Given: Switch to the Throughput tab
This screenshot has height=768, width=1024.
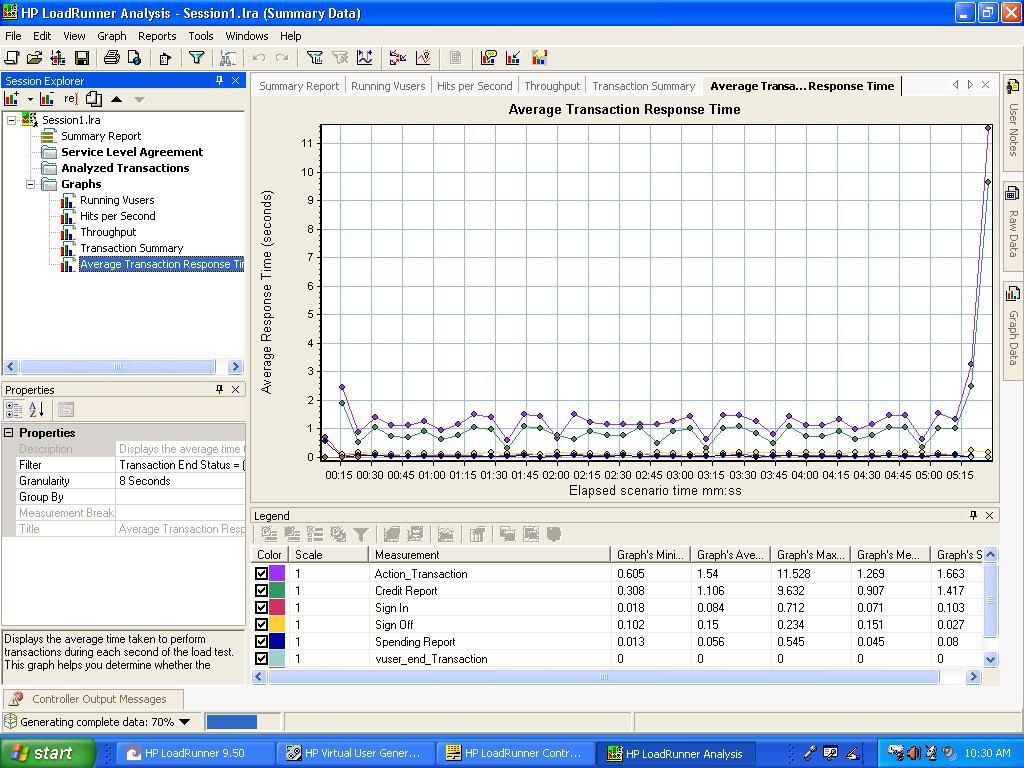Looking at the screenshot, I should point(552,86).
